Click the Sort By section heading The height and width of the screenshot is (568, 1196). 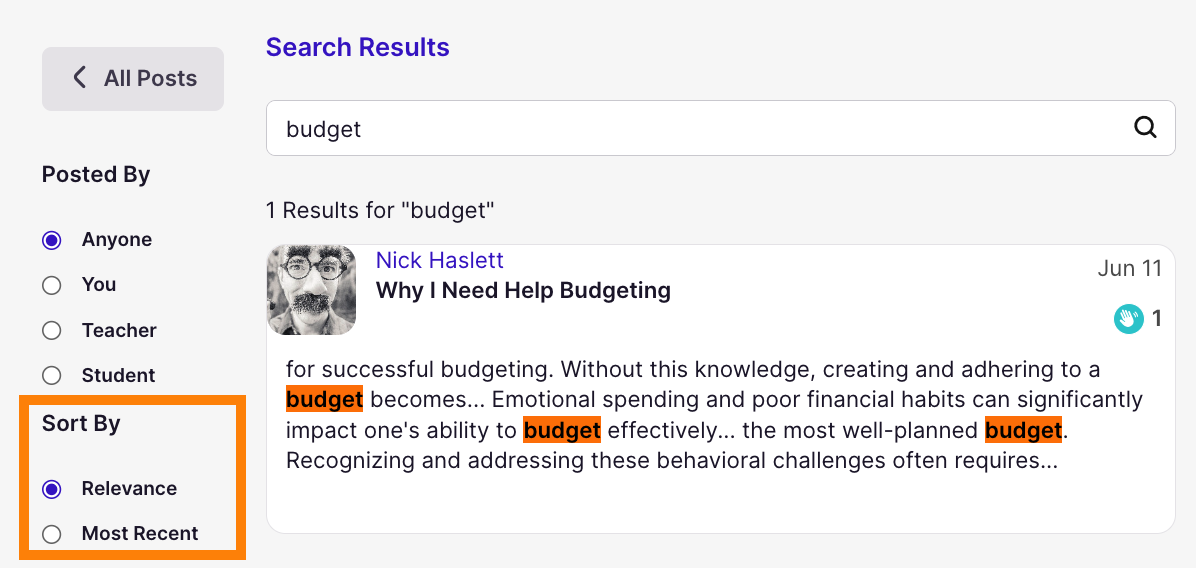(82, 423)
